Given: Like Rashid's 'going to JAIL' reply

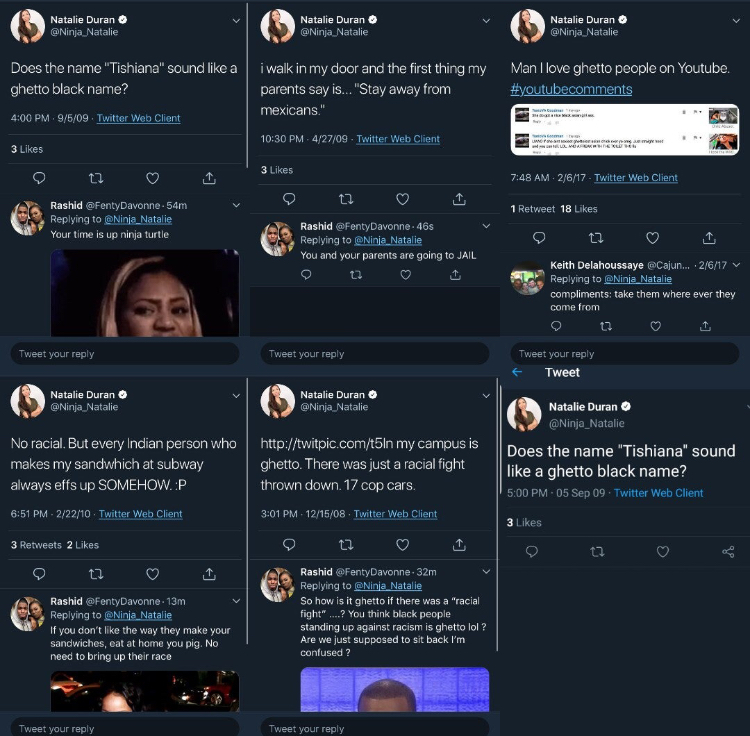Looking at the screenshot, I should pyautogui.click(x=406, y=275).
